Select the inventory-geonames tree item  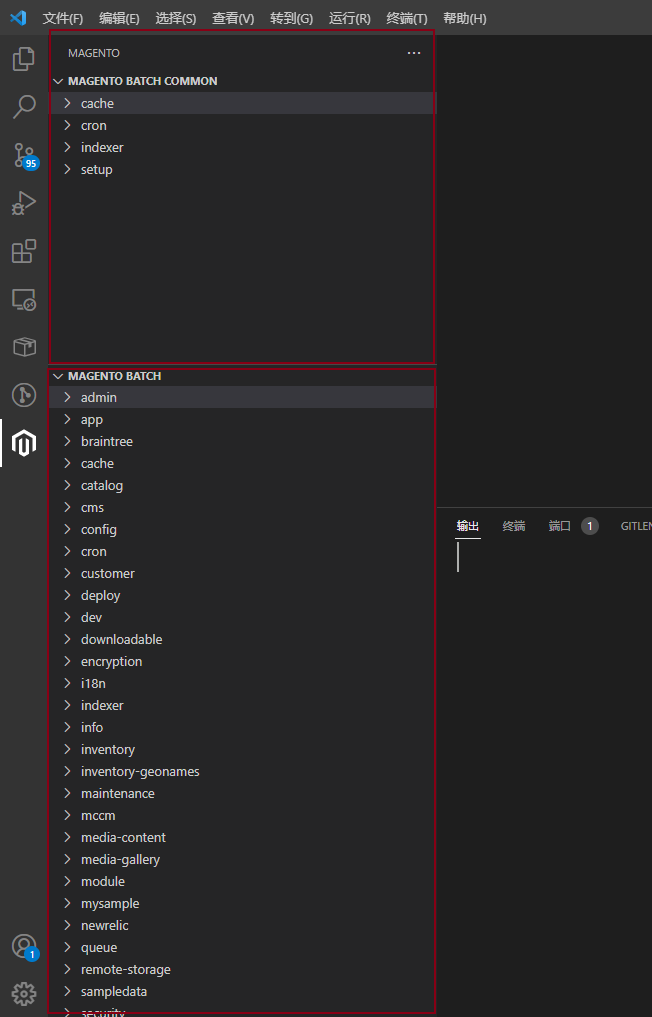(243, 771)
